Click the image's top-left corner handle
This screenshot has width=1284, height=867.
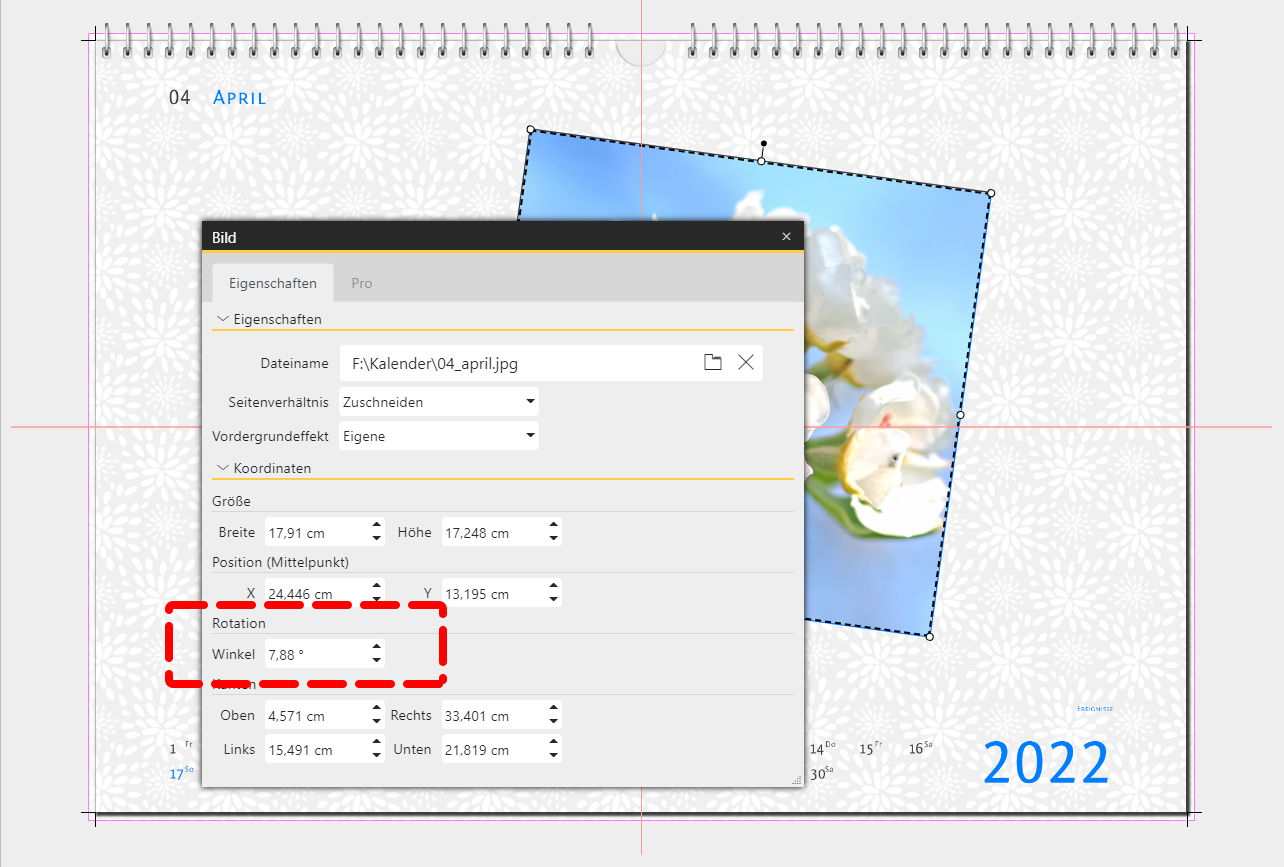click(x=531, y=129)
